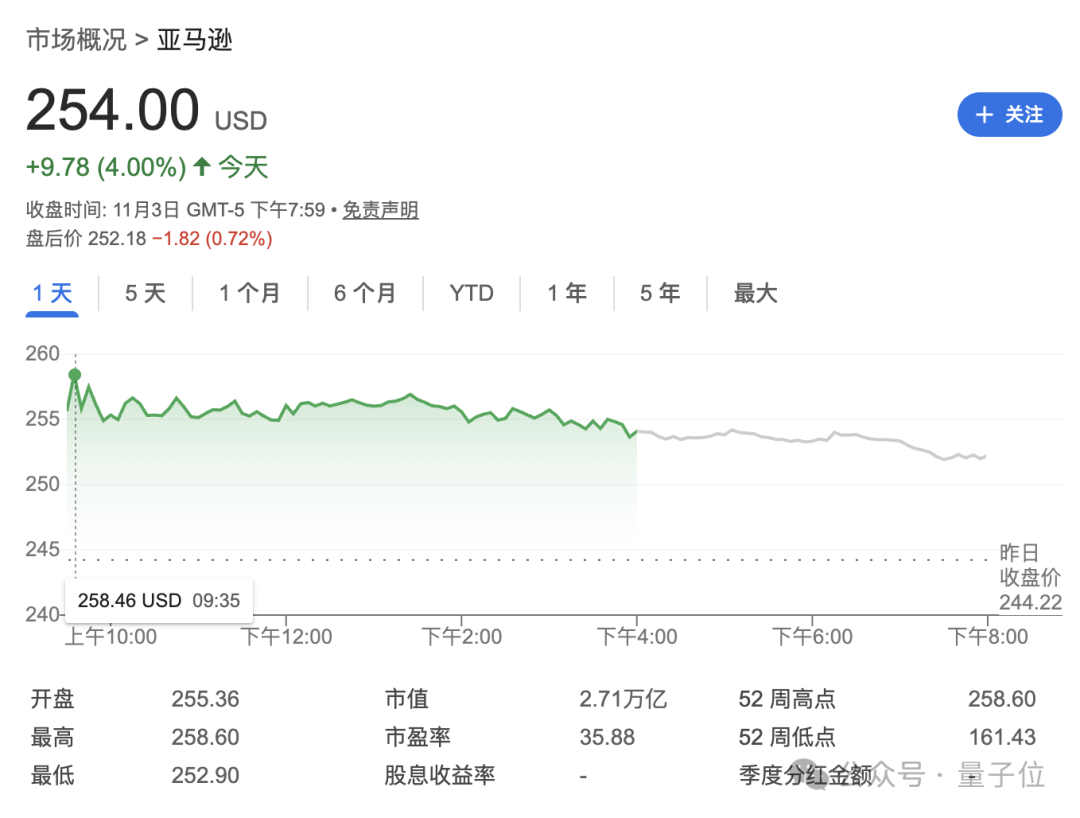Image resolution: width=1080 pixels, height=818 pixels.
Task: Open the 免责声明 disclaimer link
Action: 380,210
